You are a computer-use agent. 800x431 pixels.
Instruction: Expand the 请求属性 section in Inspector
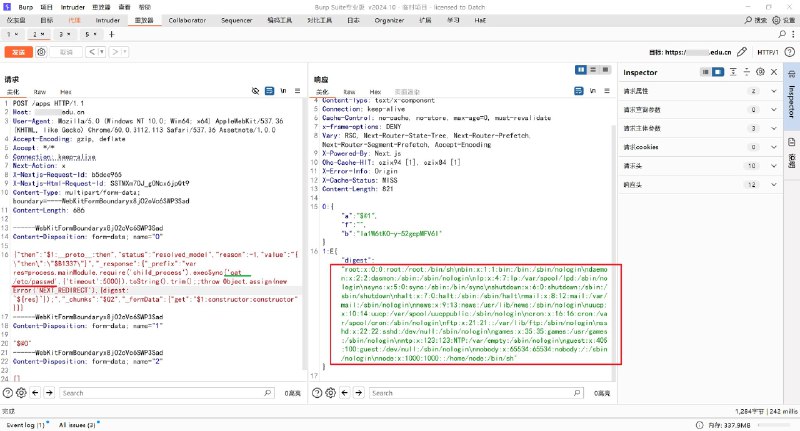coord(772,91)
